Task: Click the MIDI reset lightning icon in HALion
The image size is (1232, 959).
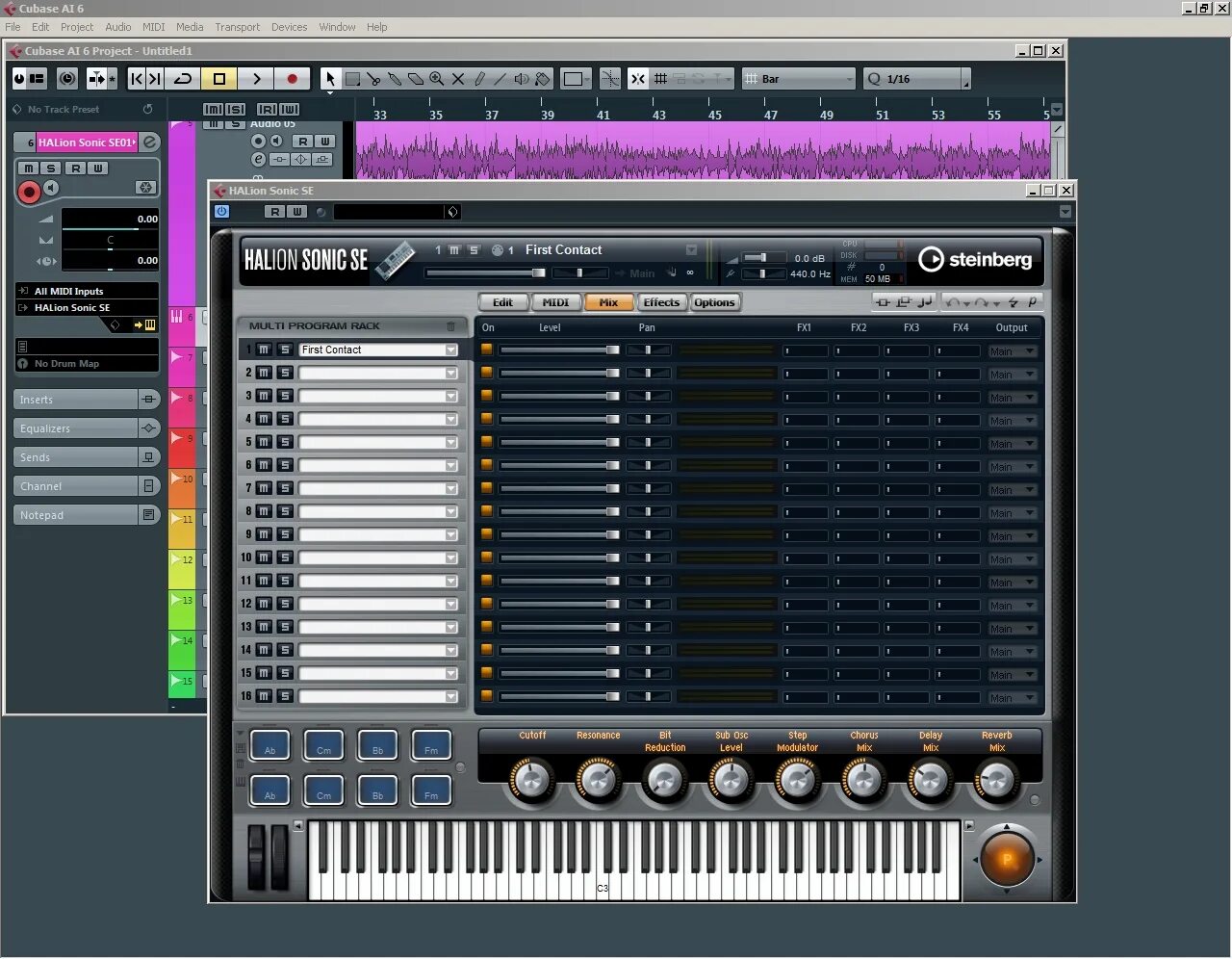Action: 1013,302
